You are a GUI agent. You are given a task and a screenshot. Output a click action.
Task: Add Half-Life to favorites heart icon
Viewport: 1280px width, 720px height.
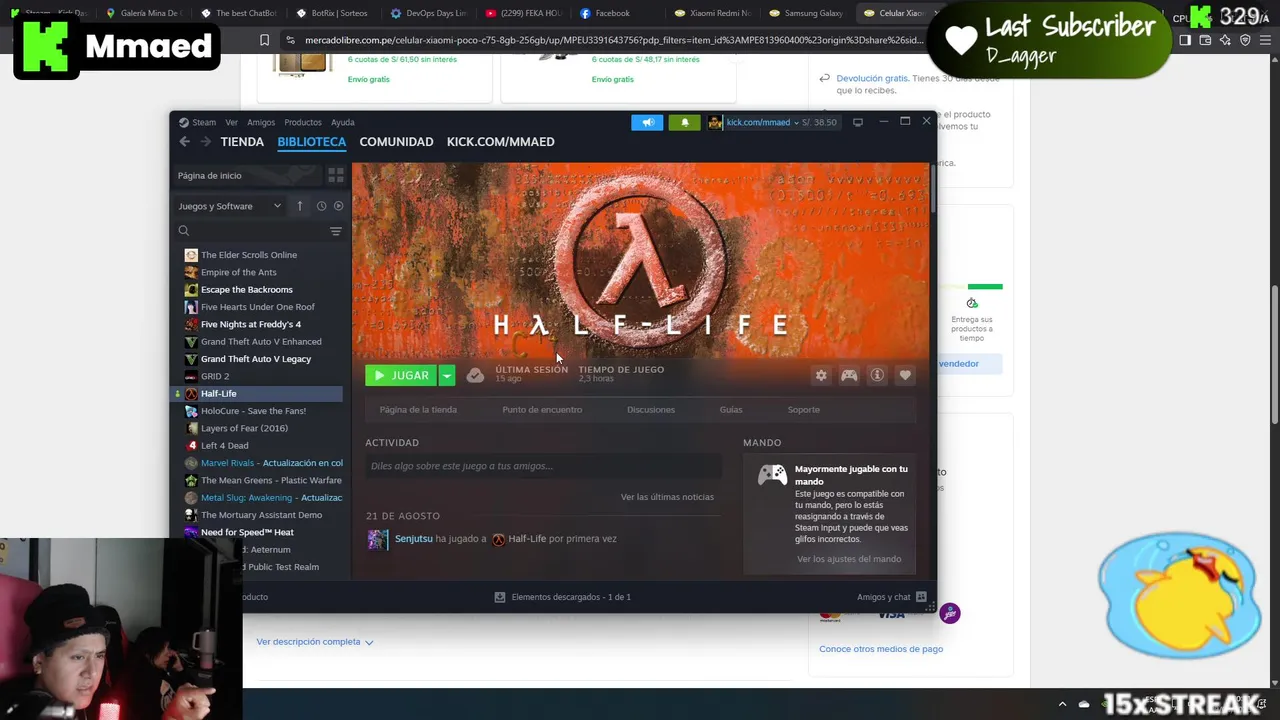click(905, 375)
